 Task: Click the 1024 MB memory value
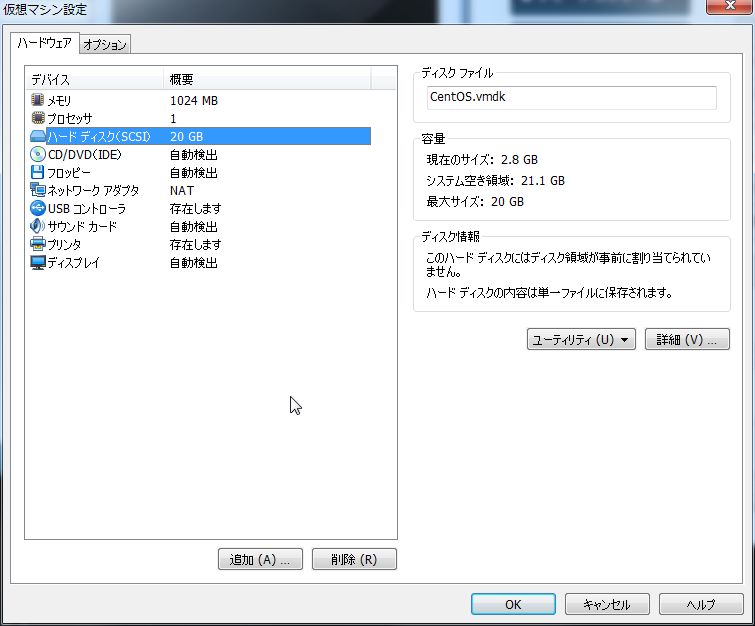pyautogui.click(x=194, y=101)
